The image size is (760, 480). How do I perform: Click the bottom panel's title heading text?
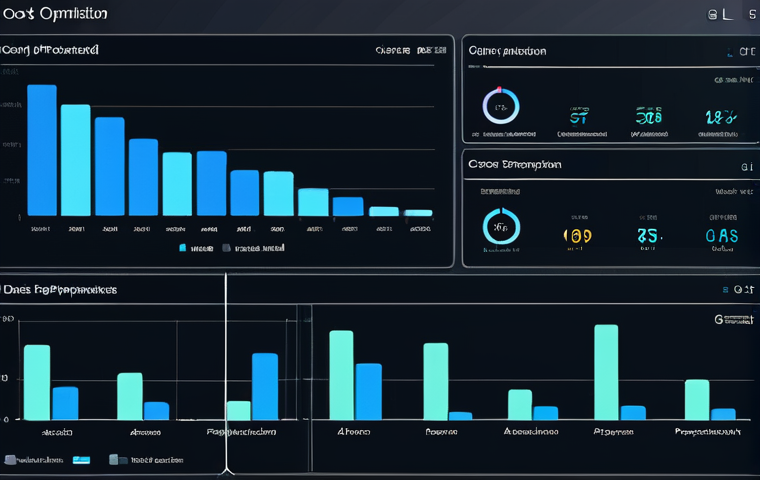pyautogui.click(x=60, y=290)
